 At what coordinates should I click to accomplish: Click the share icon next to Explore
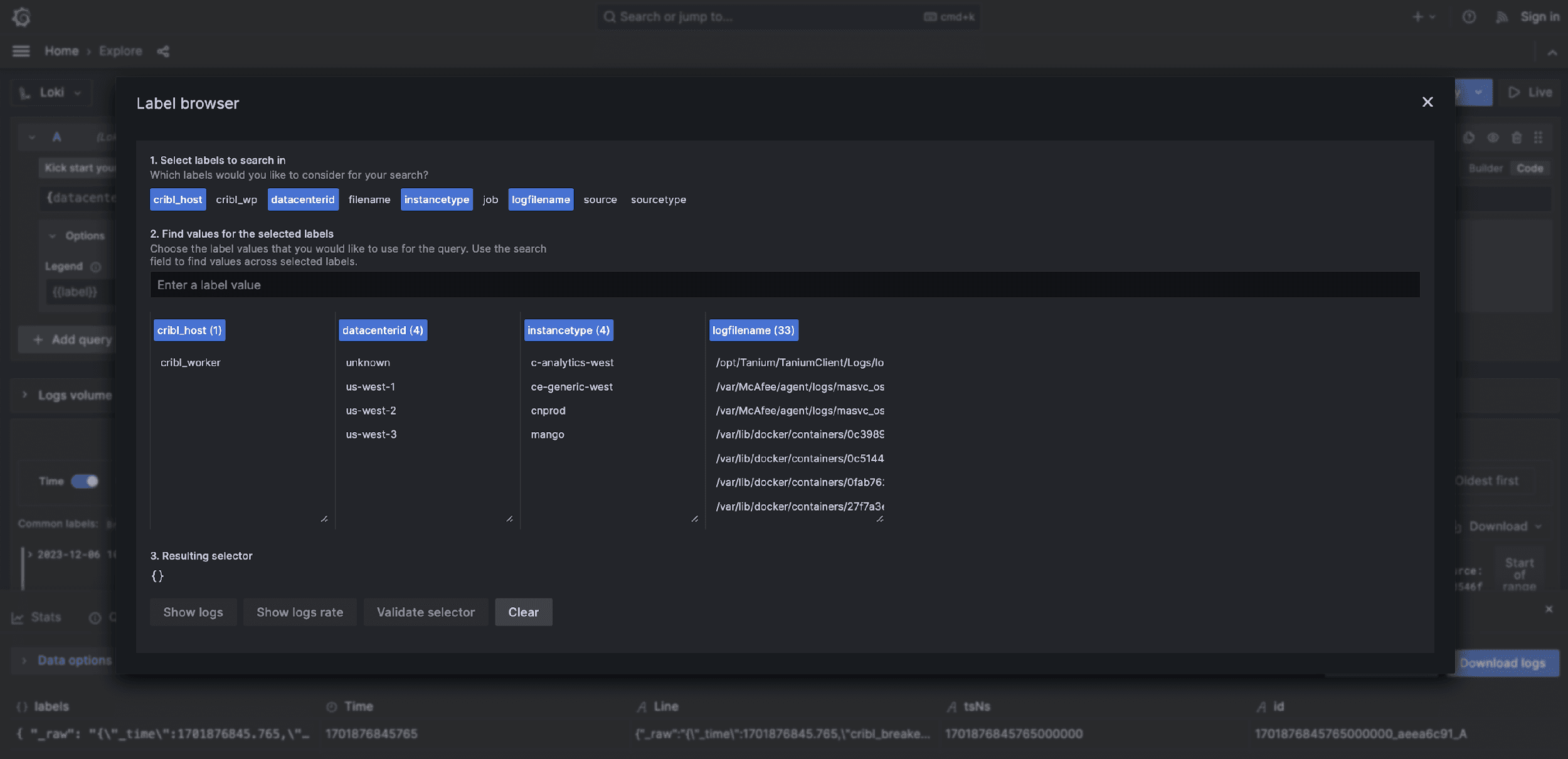point(162,51)
